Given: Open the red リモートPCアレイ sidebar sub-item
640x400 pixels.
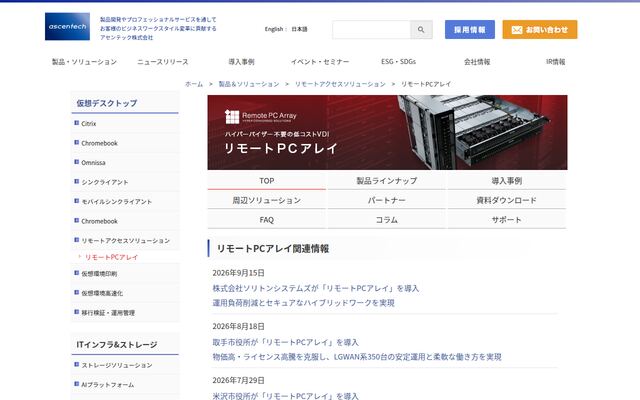Looking at the screenshot, I should pos(111,257).
